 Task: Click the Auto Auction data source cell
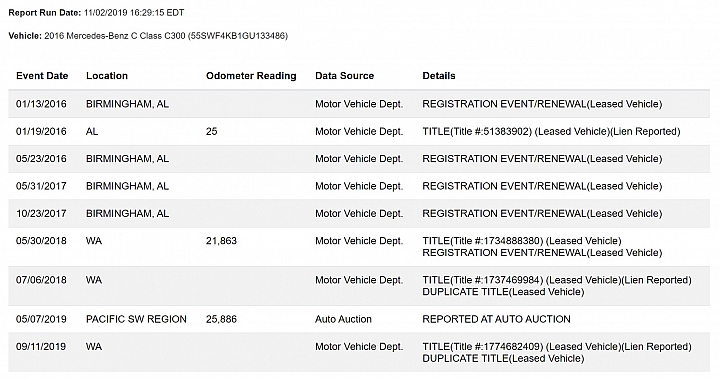[x=343, y=319]
